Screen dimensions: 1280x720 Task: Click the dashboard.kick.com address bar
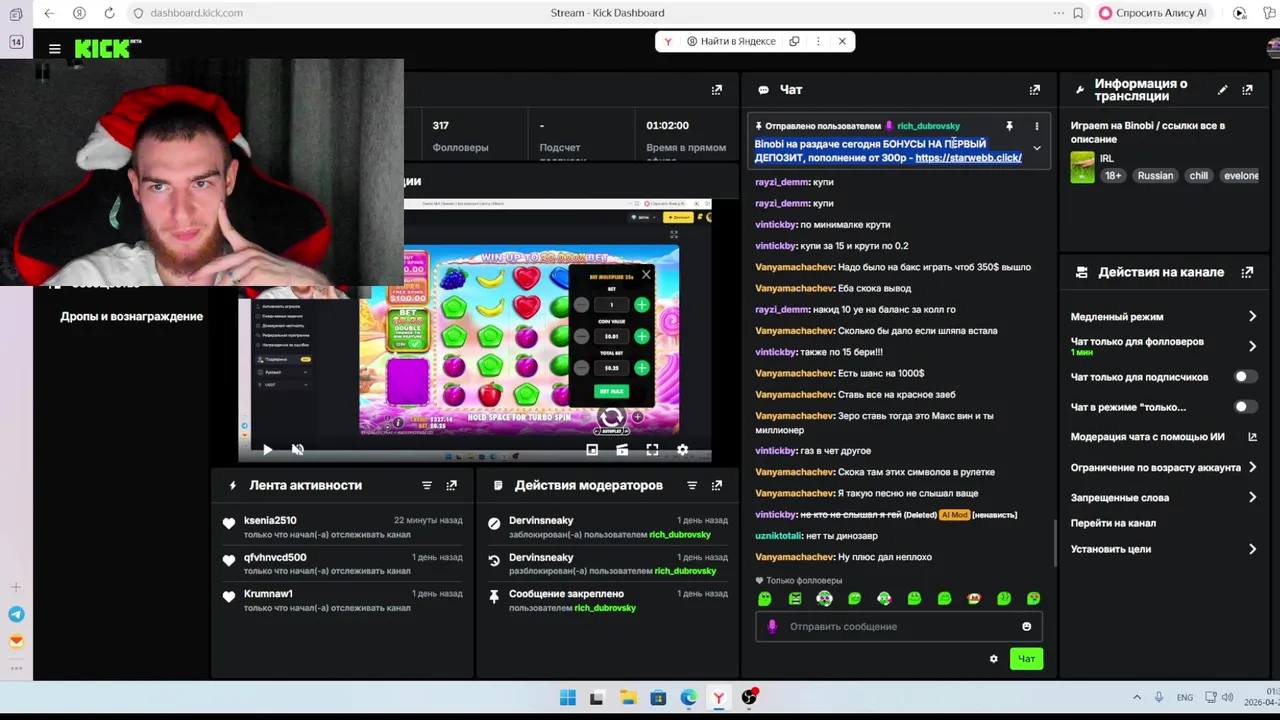196,13
